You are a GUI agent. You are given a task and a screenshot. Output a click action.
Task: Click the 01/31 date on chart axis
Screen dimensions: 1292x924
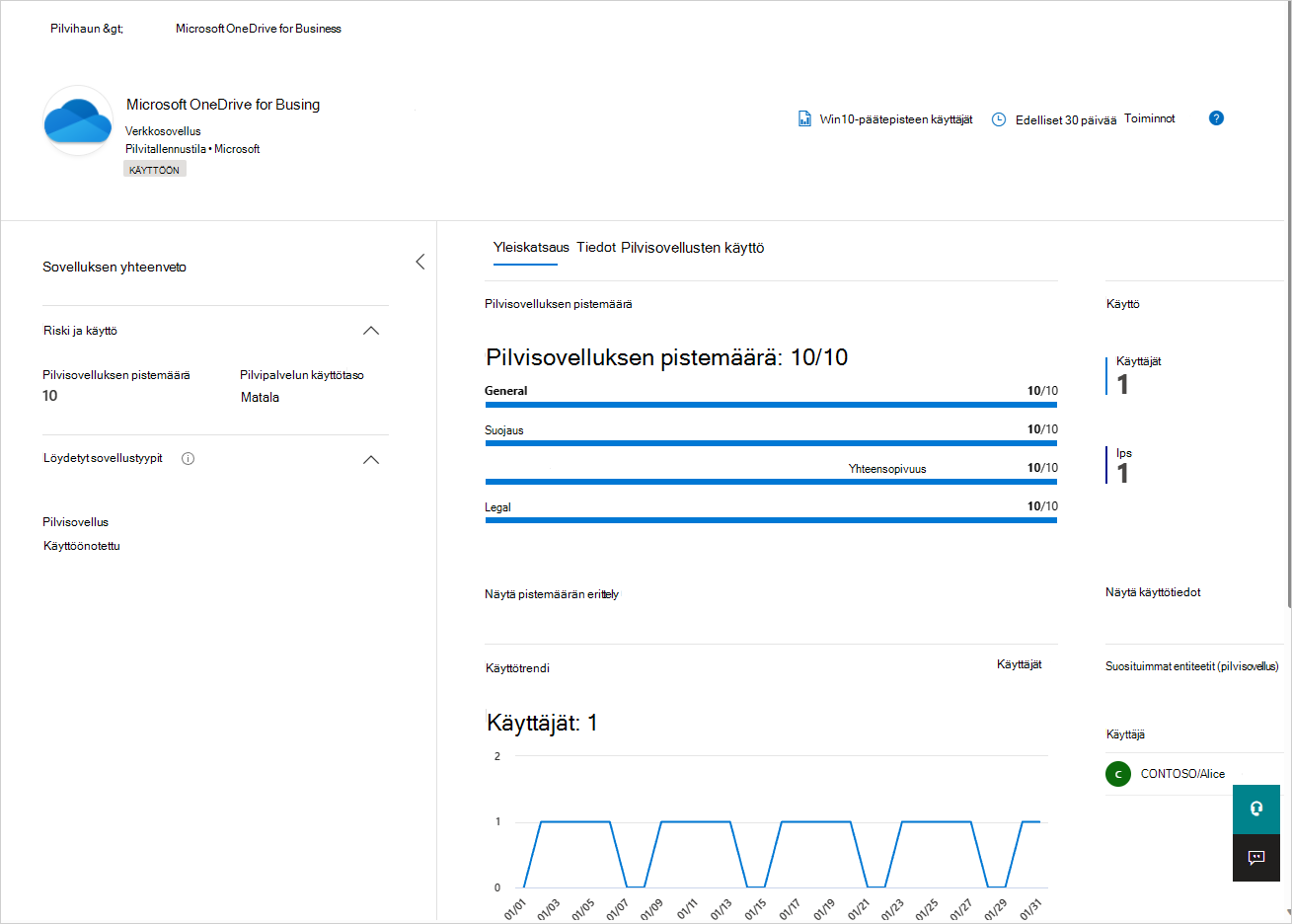coord(1029,908)
